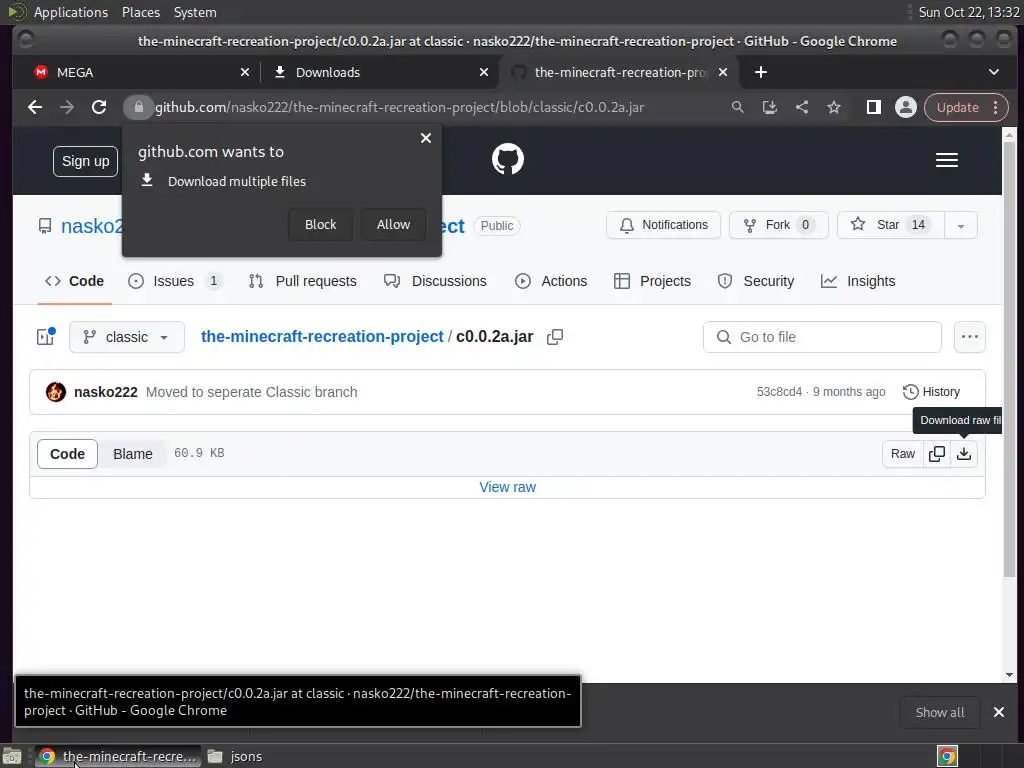This screenshot has width=1024, height=768.
Task: Click the Notifications button
Action: pos(663,225)
